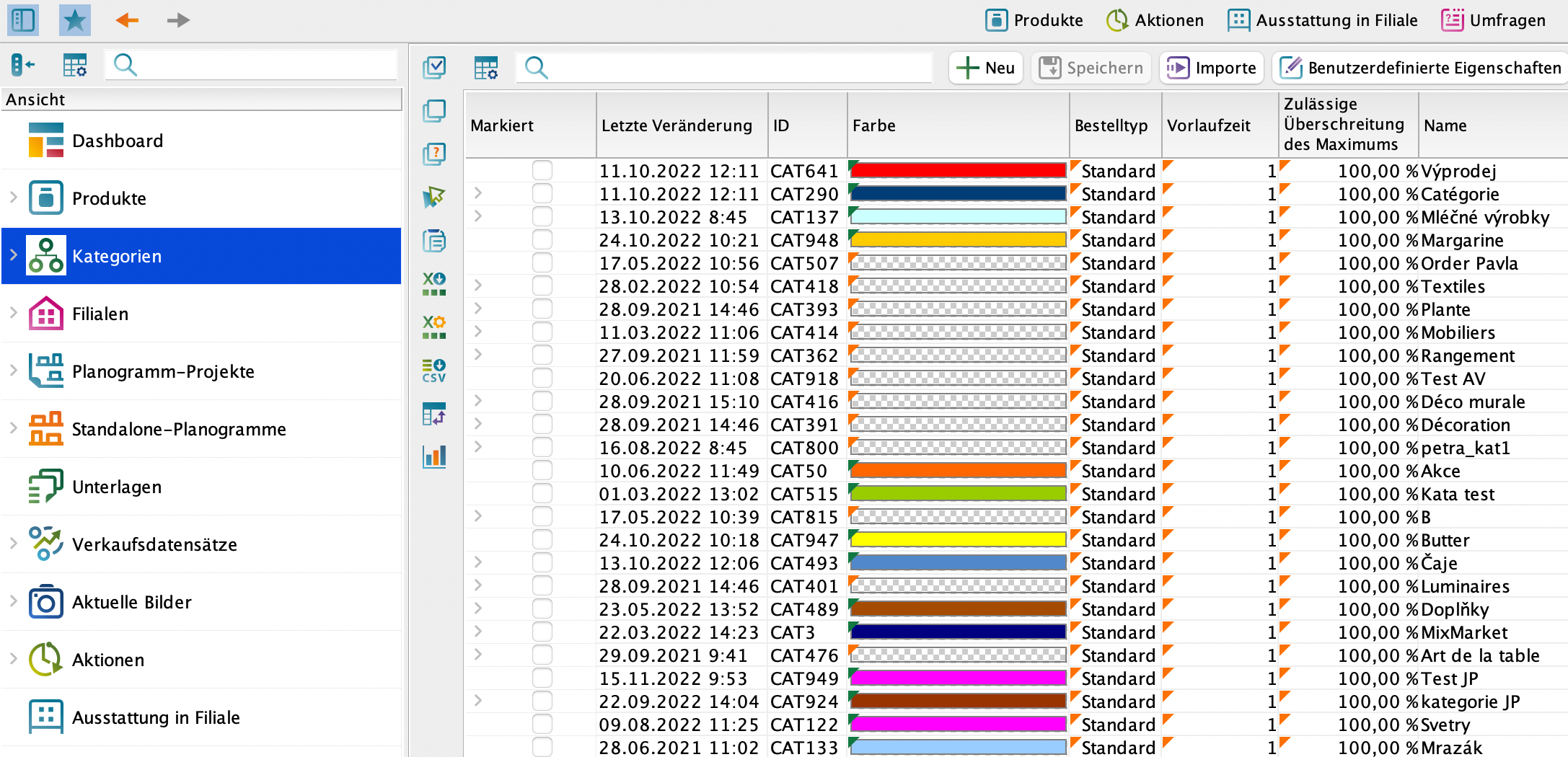Expand the Textiles row CAT418
Screen dimensions: 1568x757
477,285
